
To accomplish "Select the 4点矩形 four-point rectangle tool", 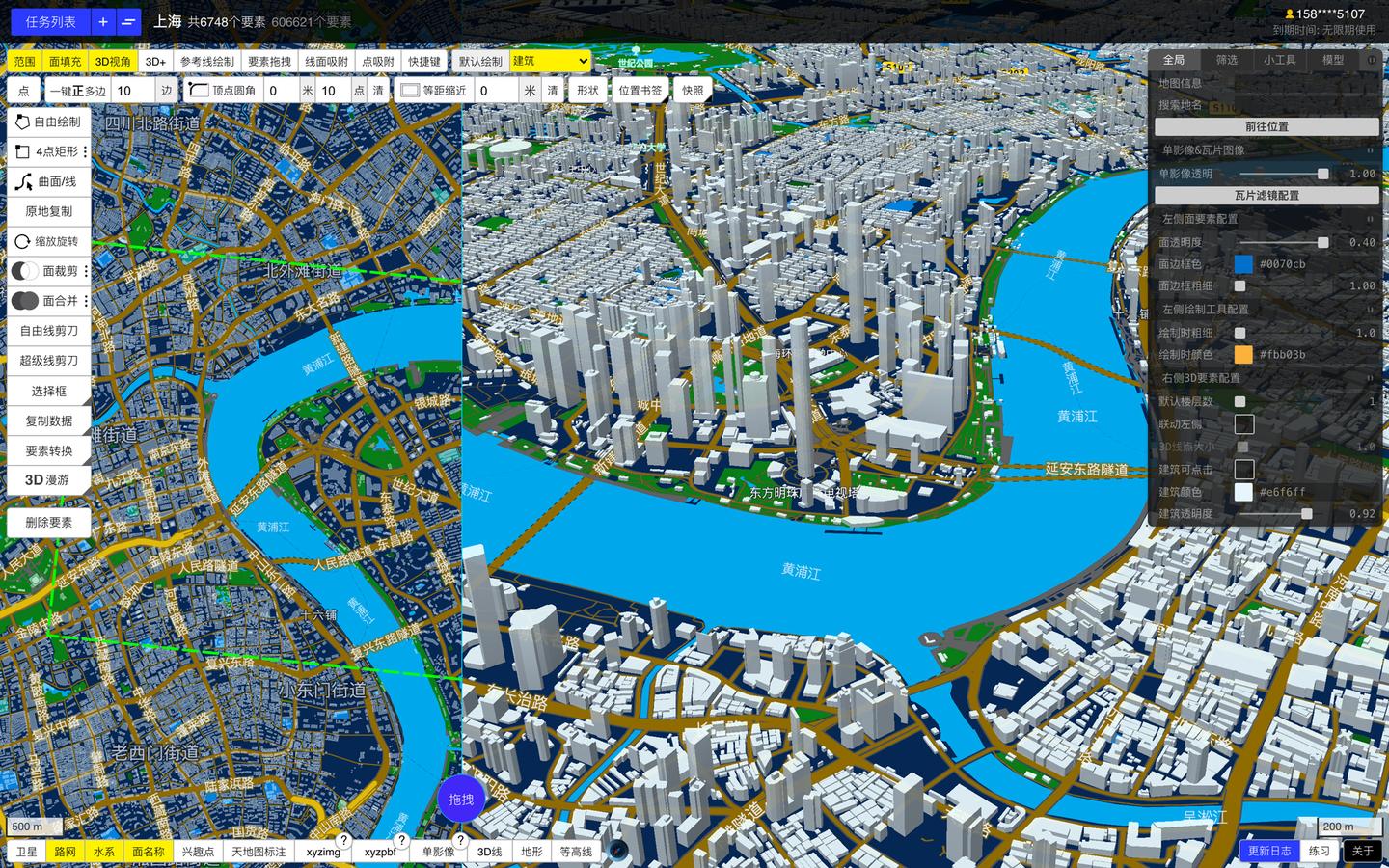I will click(48, 151).
